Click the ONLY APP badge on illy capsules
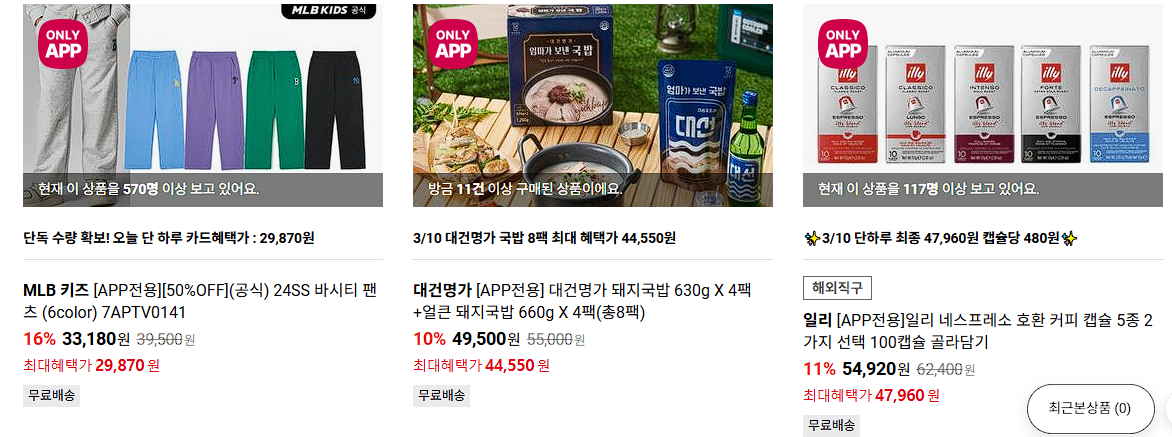The height and width of the screenshot is (437, 1172). (x=843, y=44)
